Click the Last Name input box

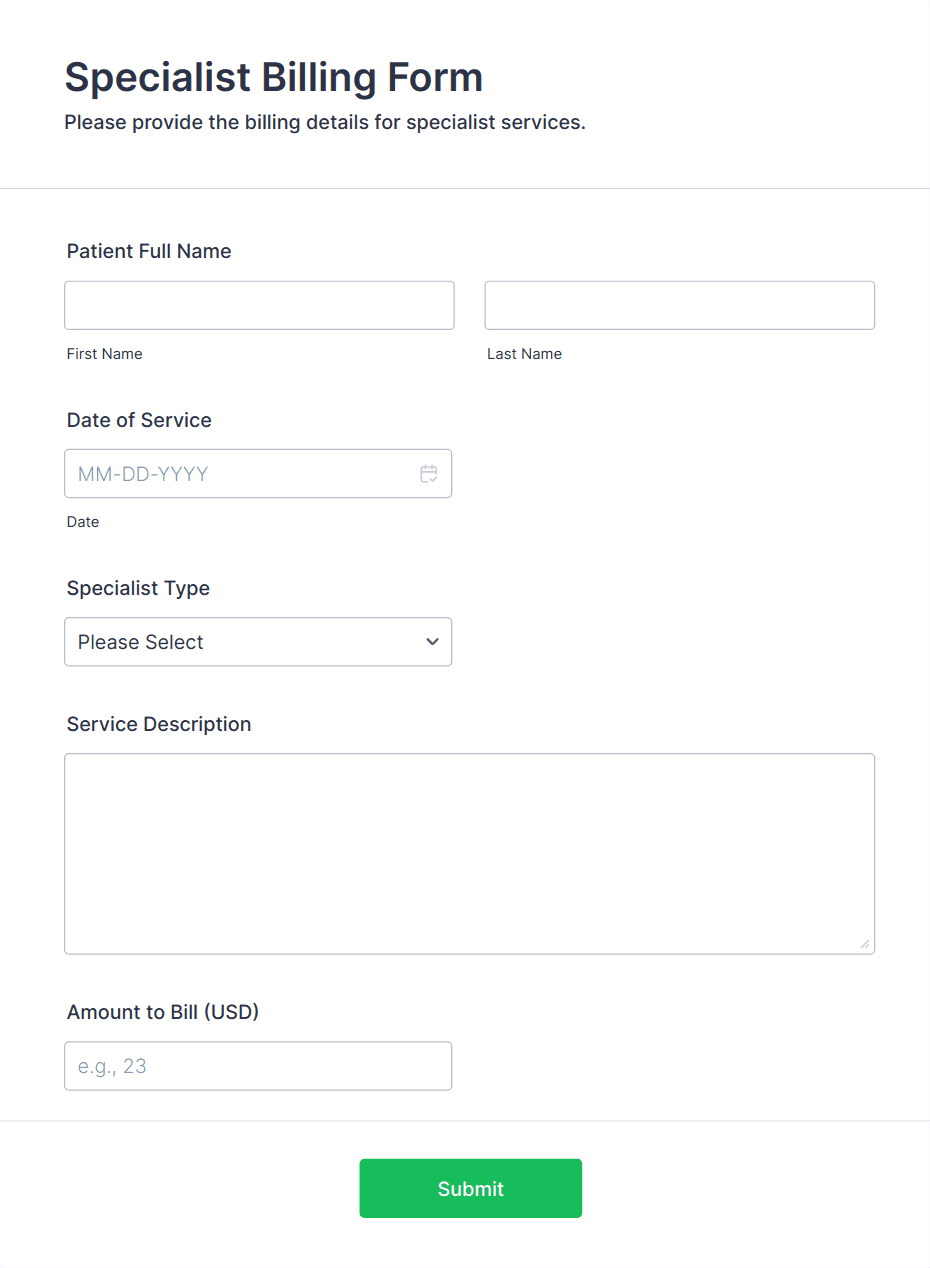tap(679, 305)
